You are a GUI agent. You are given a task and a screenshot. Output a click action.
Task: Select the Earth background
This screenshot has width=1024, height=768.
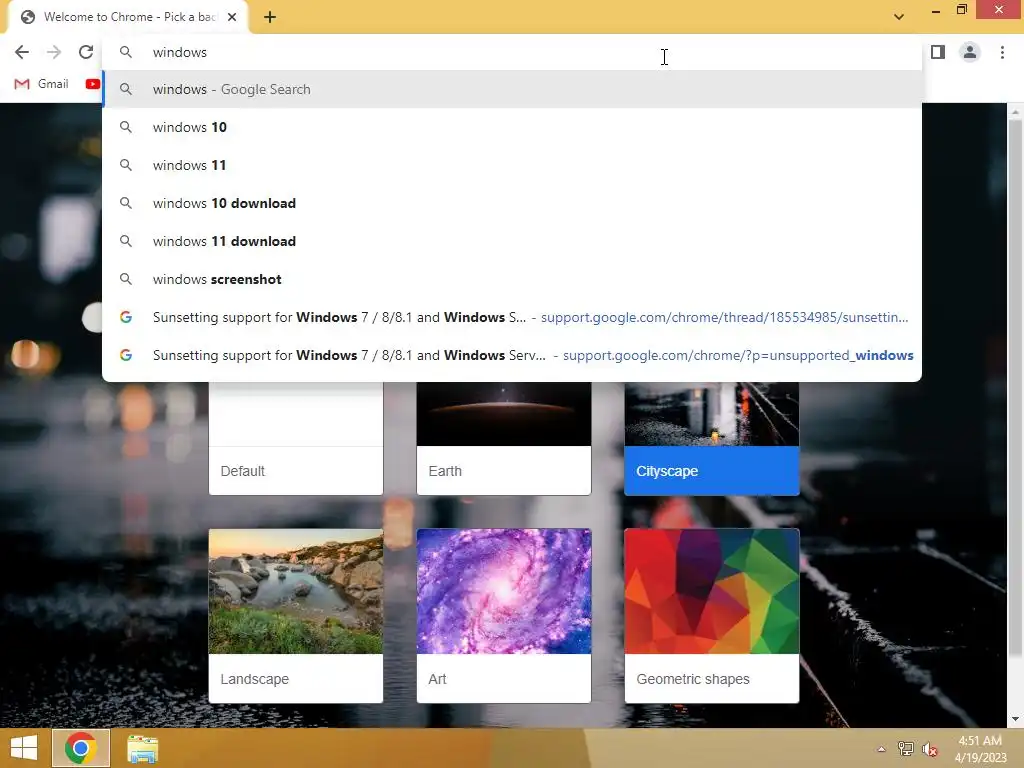pos(504,439)
